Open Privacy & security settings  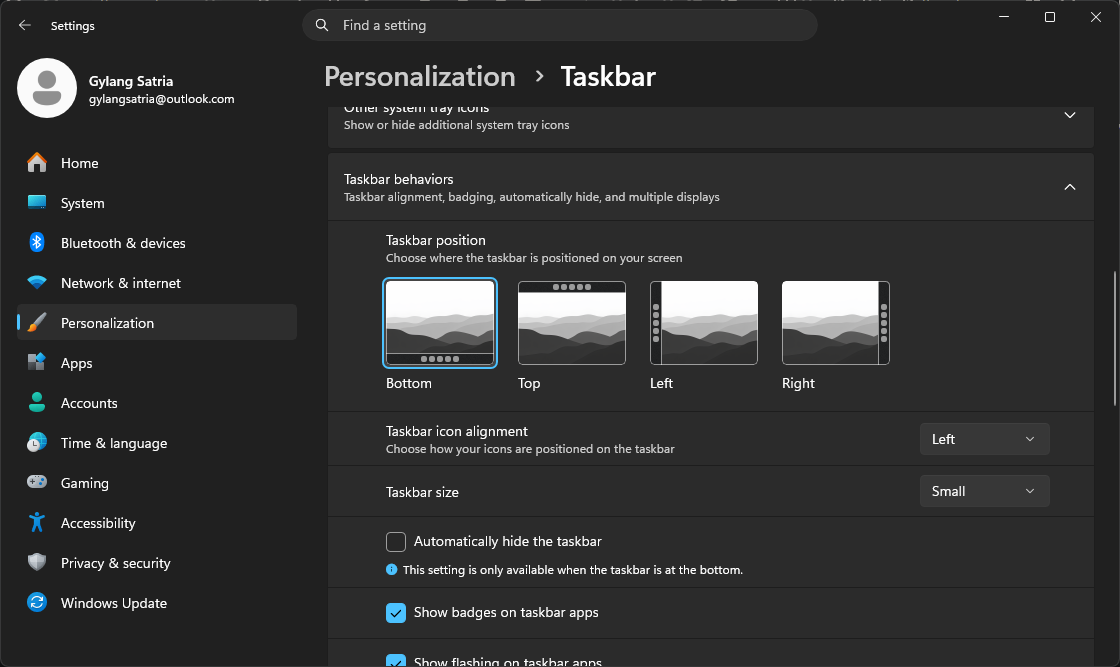click(157, 563)
